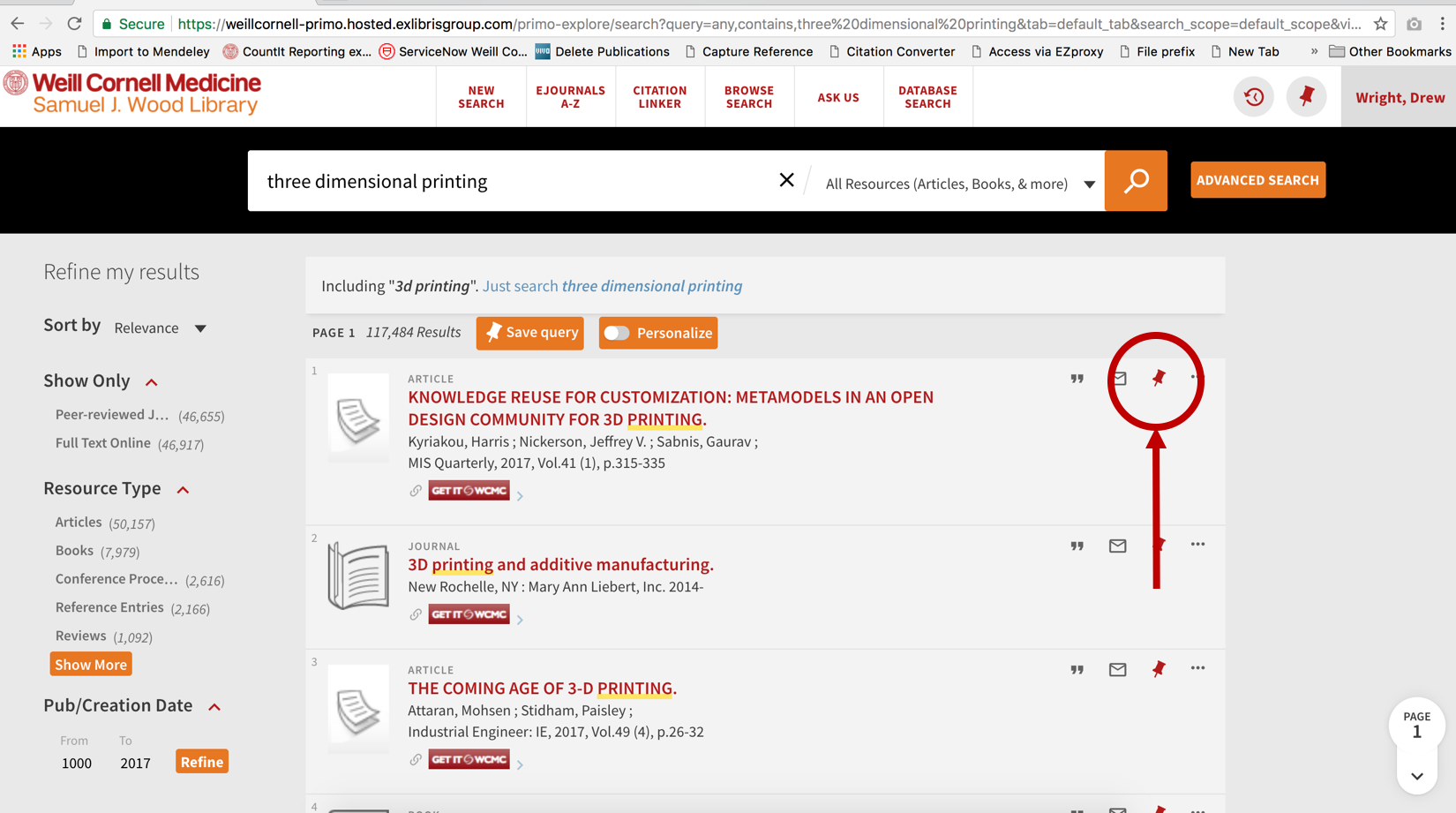Click GET IT WCMC for Coming Age article
This screenshot has width=1456, height=813.
469,759
